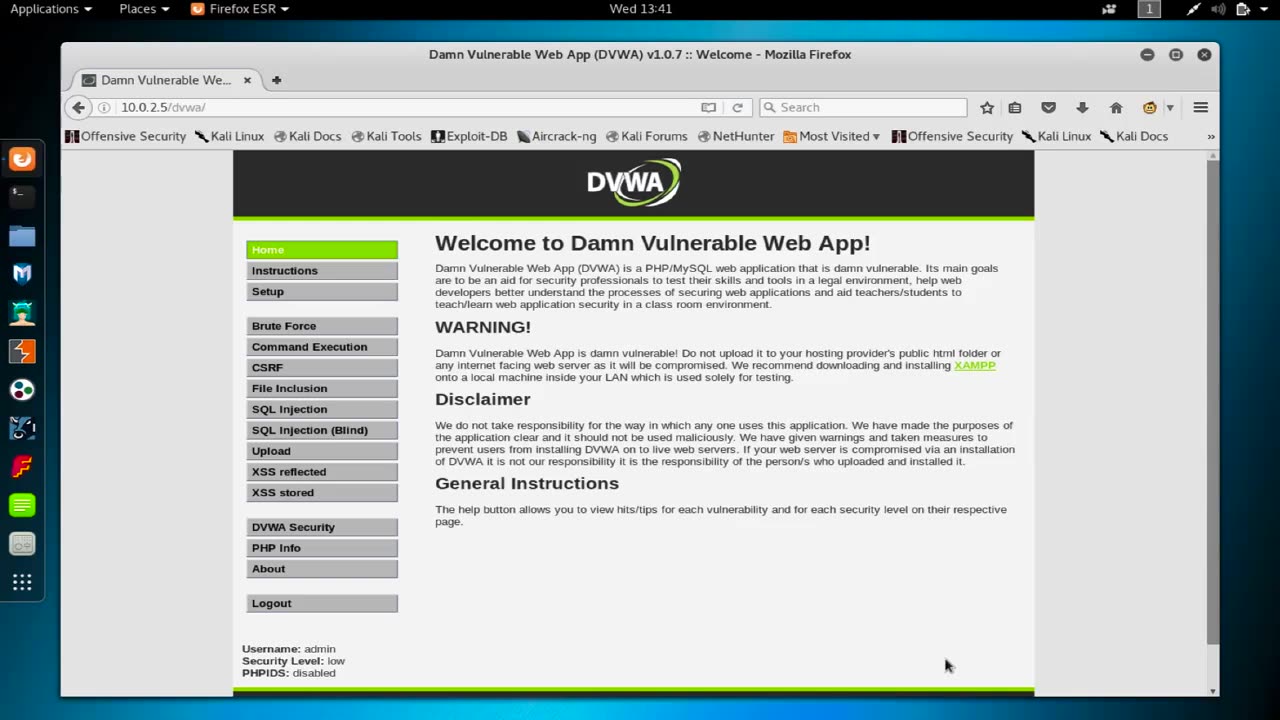Open Armitage from the dock
1280x720 pixels.
tap(22, 313)
